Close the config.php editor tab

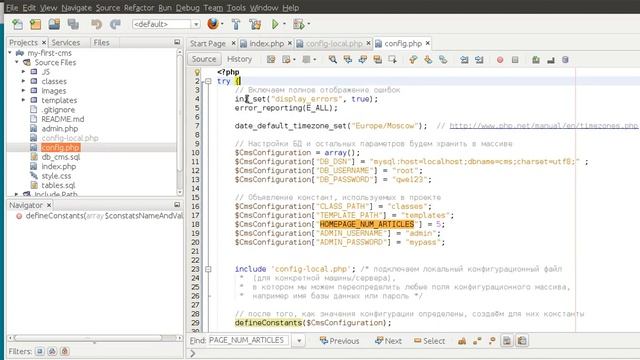[428, 43]
